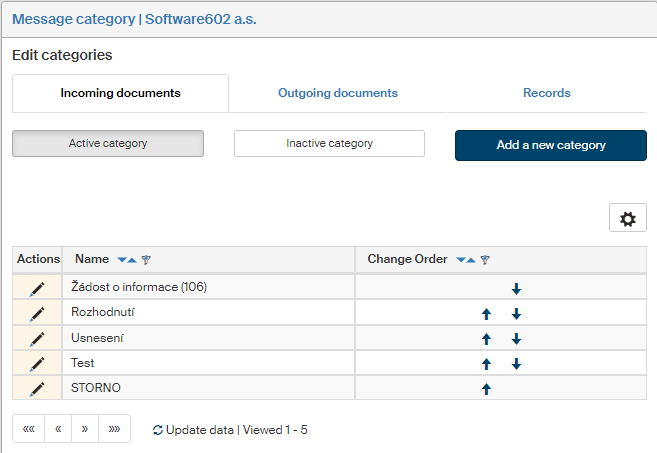Viewport: 657px width, 453px height.
Task: Switch to Outgoing documents tab
Action: coord(338,93)
